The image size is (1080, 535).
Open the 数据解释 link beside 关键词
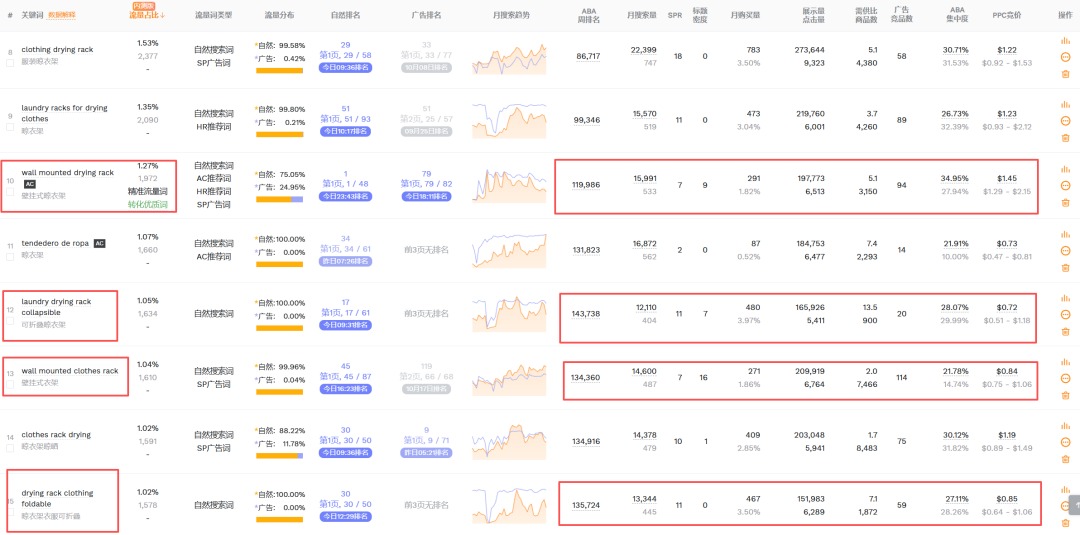coord(61,14)
